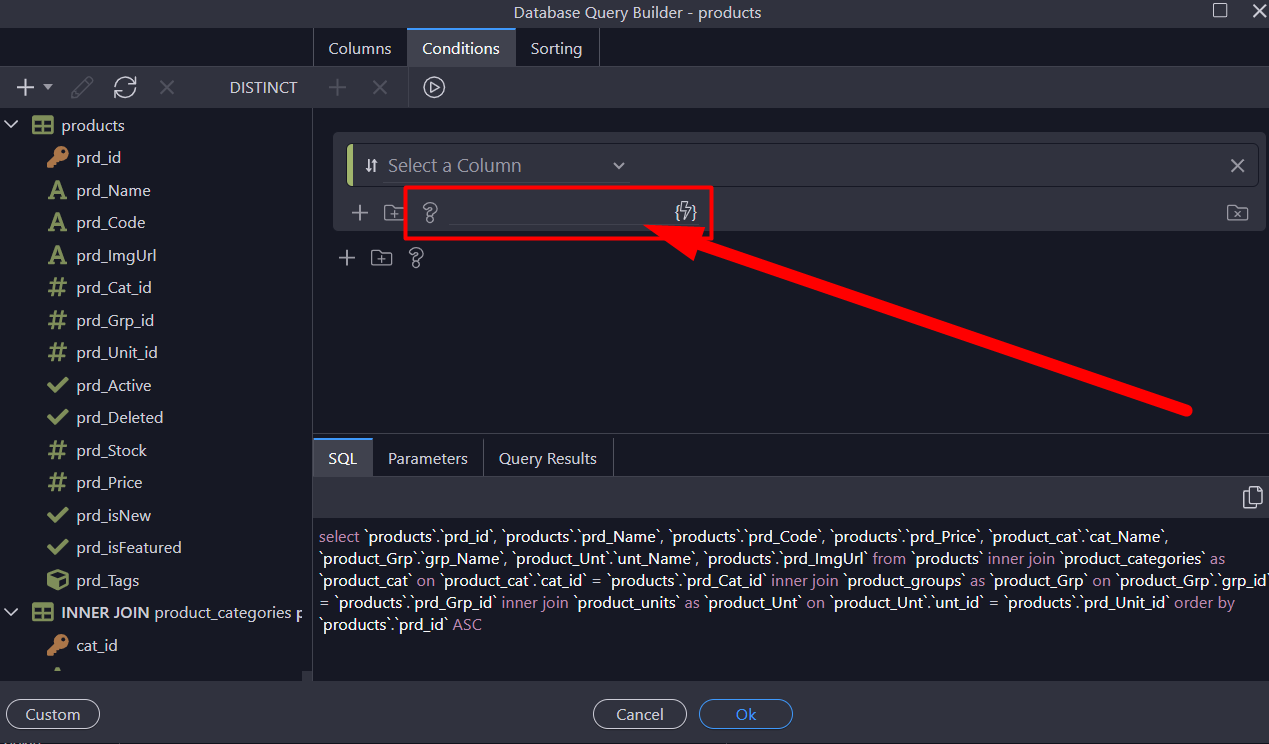This screenshot has width=1269, height=744.
Task: Open the parameter picker lightning icon
Action: [686, 211]
